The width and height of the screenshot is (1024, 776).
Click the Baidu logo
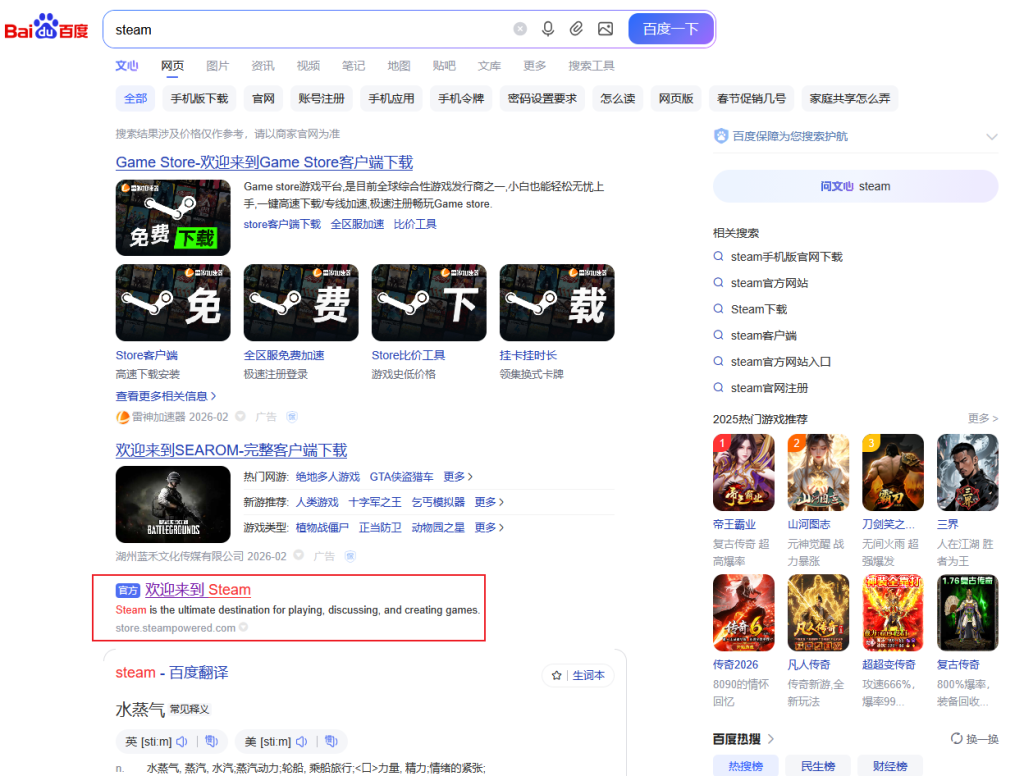(x=46, y=28)
